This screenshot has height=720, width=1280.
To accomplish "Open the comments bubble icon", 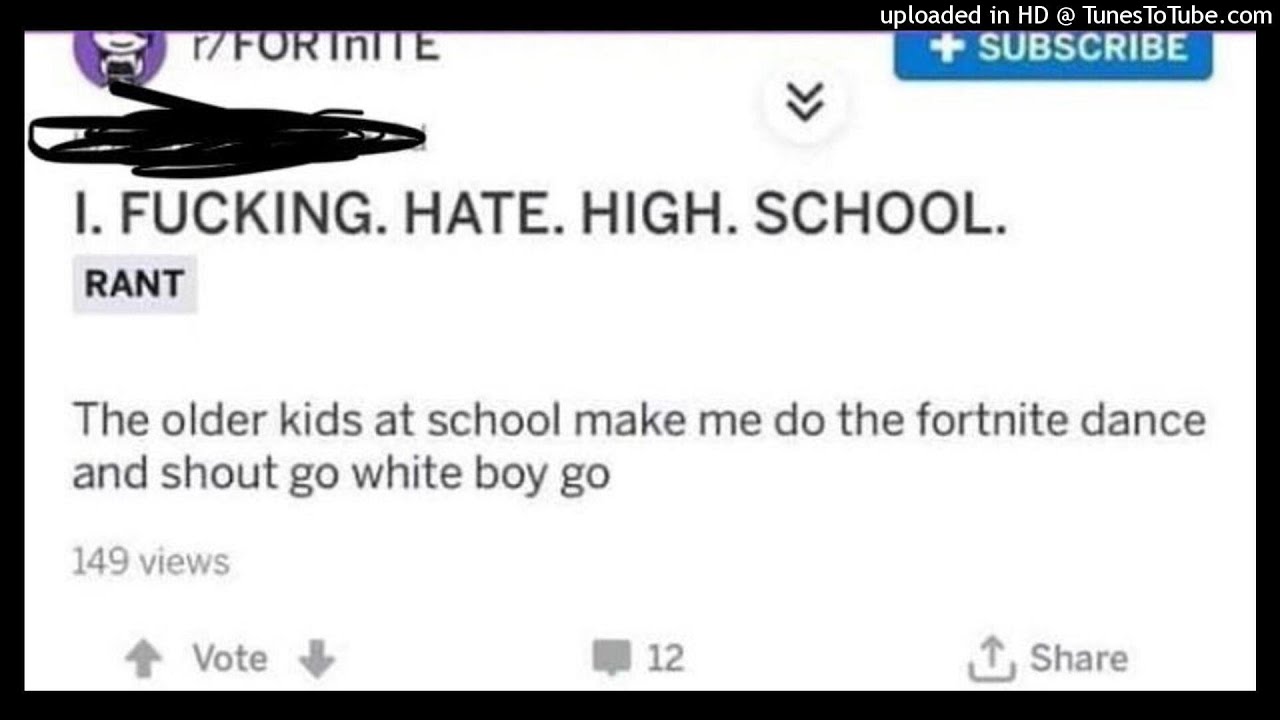I will (x=610, y=659).
